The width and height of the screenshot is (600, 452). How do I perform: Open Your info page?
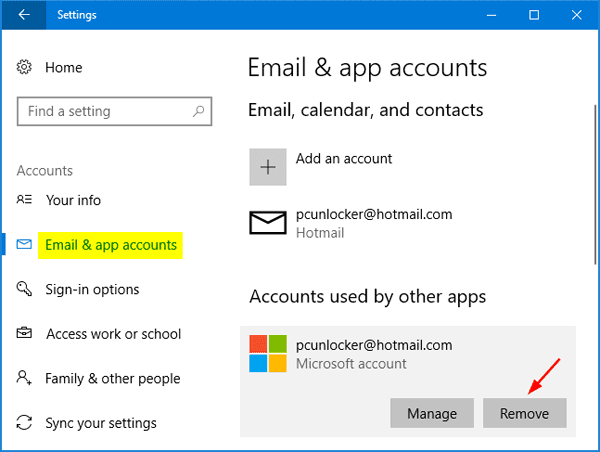(x=73, y=200)
